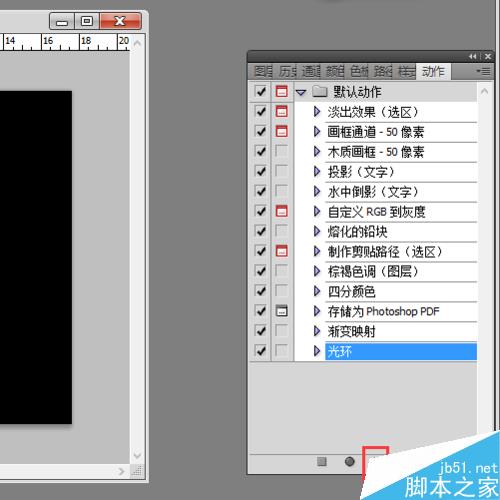Enable dialog box for 渐变映射
This screenshot has width=500, height=500.
[282, 331]
